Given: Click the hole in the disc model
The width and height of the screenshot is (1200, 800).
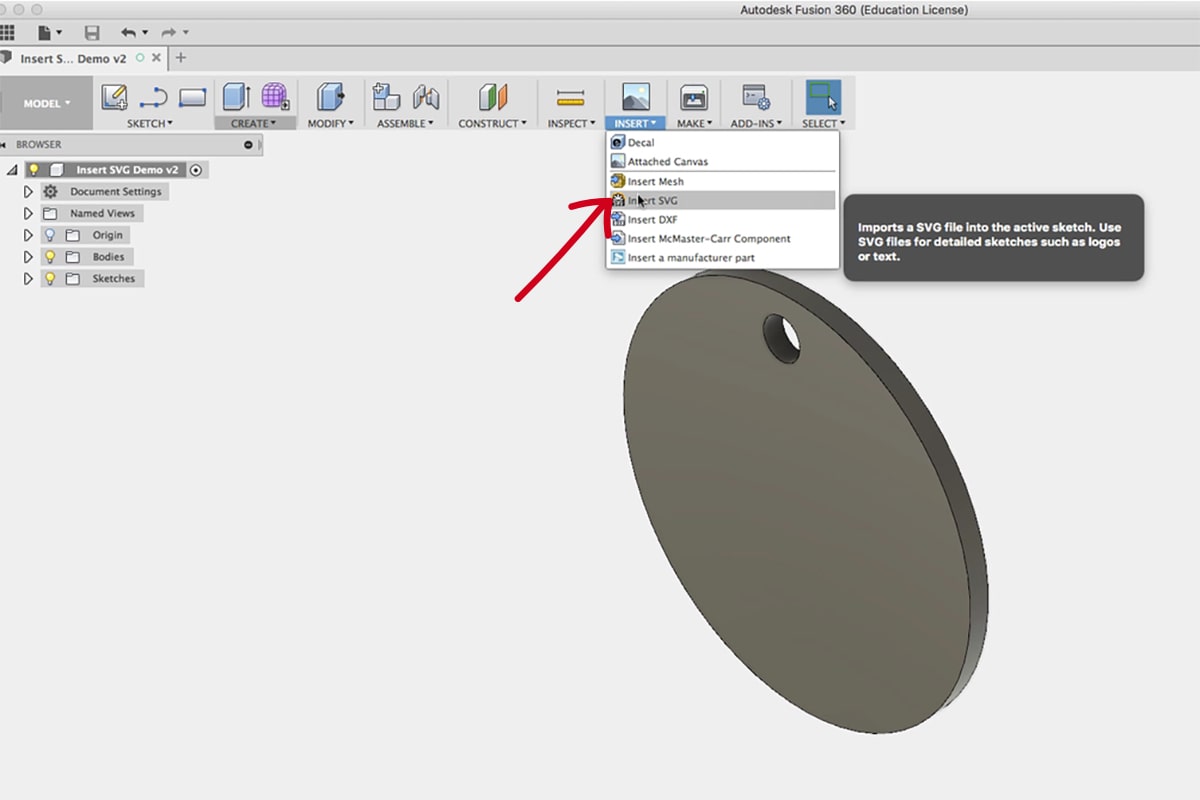Looking at the screenshot, I should 782,338.
